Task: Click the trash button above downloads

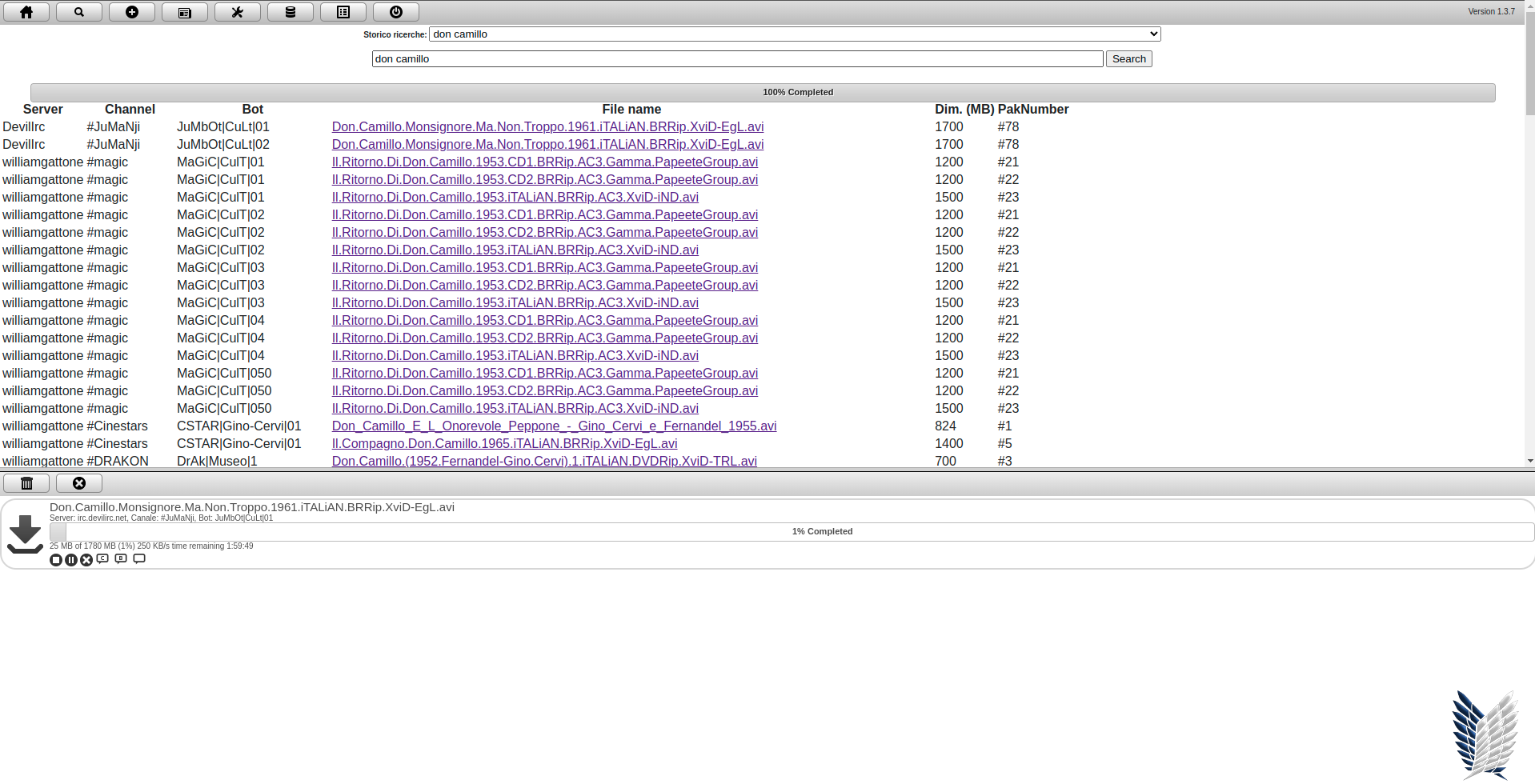Action: pos(26,483)
